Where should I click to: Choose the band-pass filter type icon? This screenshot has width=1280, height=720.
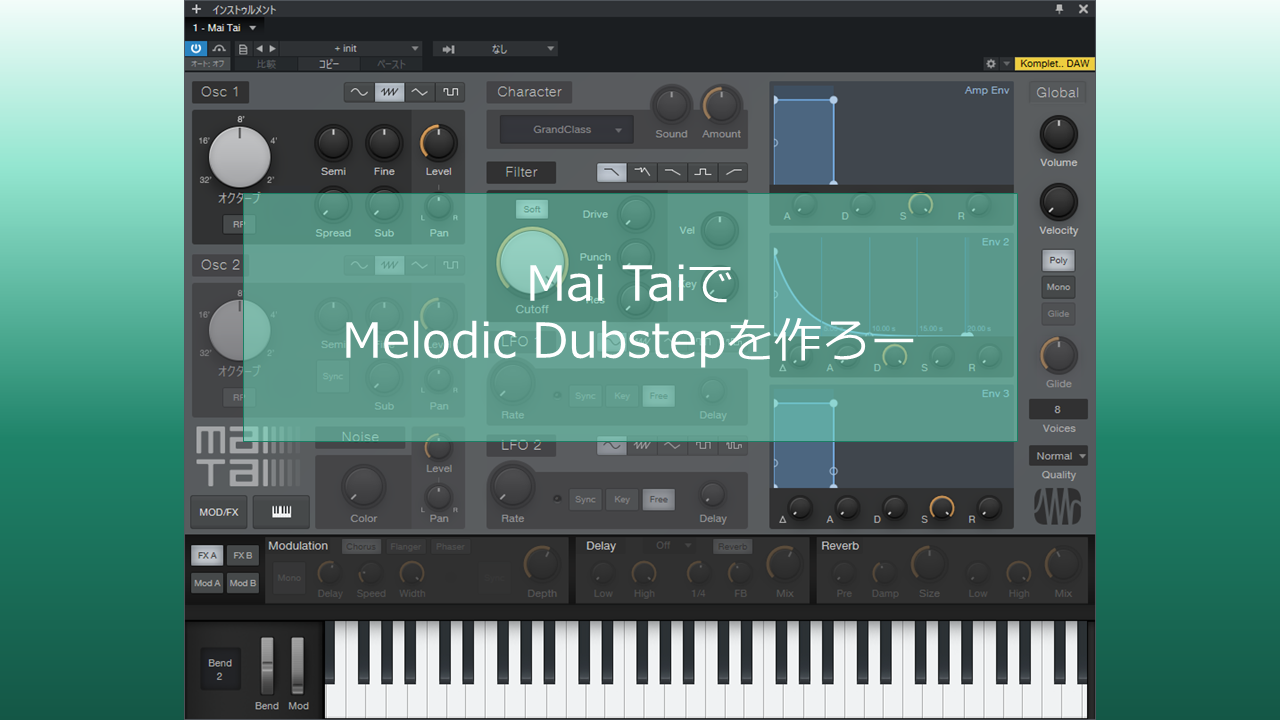[703, 172]
